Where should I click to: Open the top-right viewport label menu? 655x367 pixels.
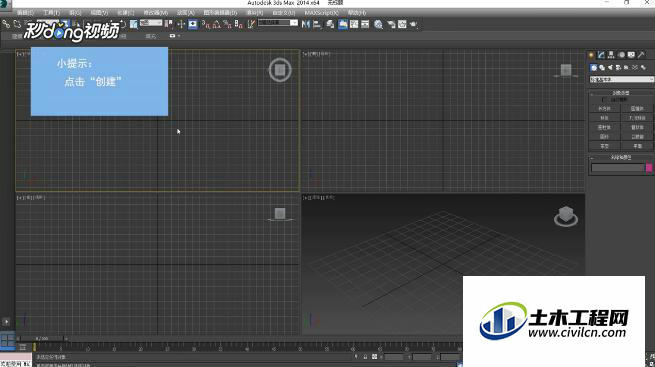(316, 53)
